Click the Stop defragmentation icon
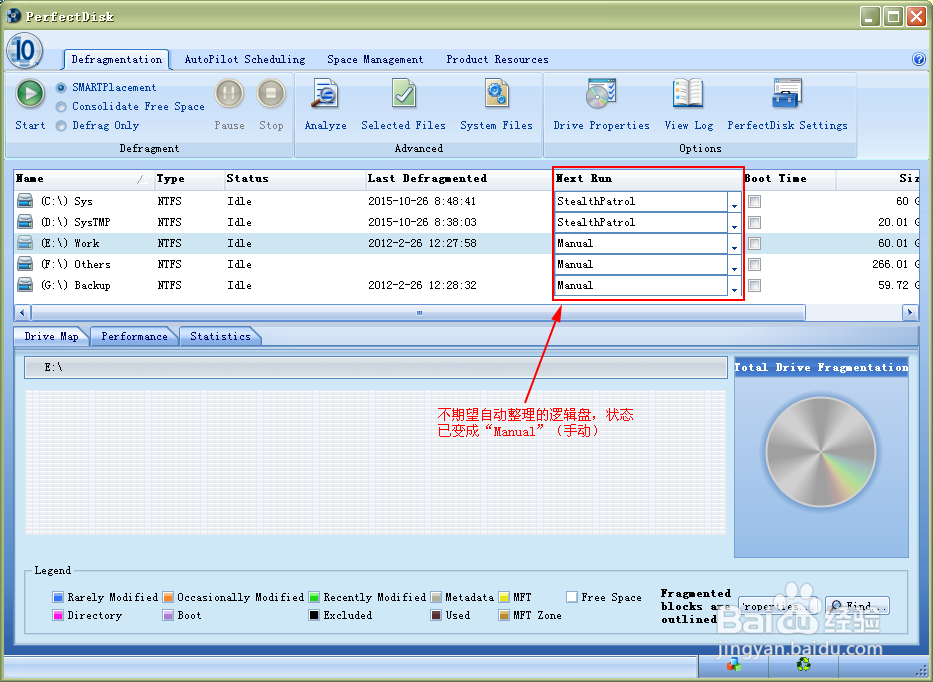Image resolution: width=933 pixels, height=682 pixels. pyautogui.click(x=271, y=94)
